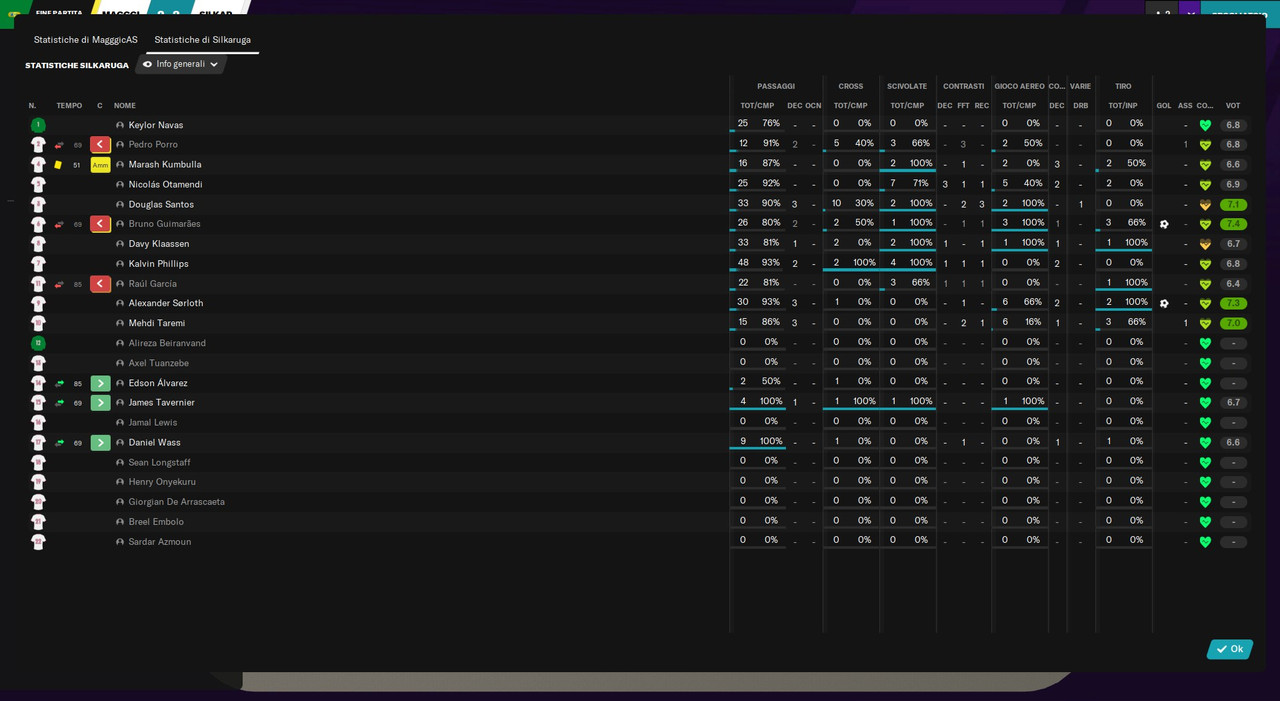1280x701 pixels.
Task: Select the Statistiche di Silkaruga tab
Action: click(x=203, y=40)
